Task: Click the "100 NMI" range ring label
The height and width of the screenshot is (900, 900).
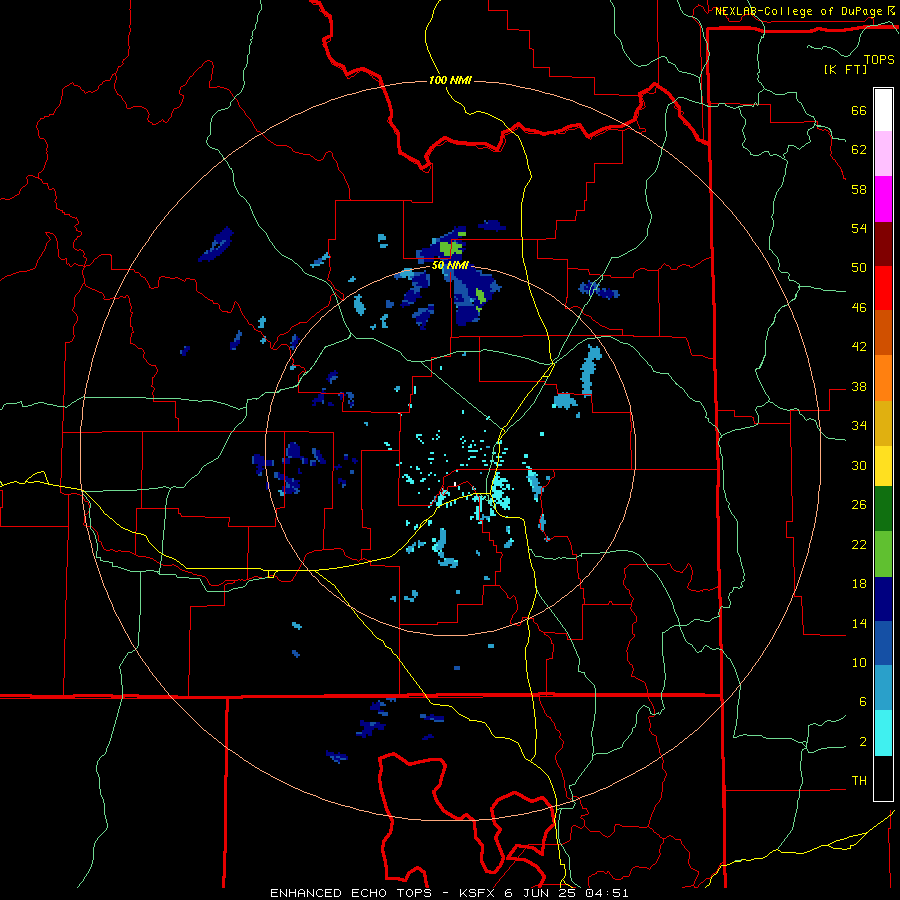Action: pyautogui.click(x=450, y=80)
